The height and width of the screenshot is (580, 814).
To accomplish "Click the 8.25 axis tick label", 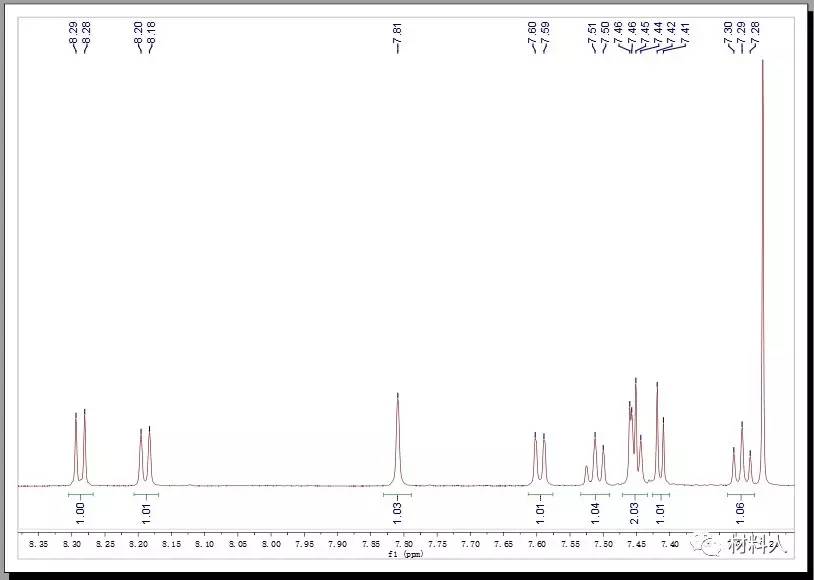I will click(105, 544).
